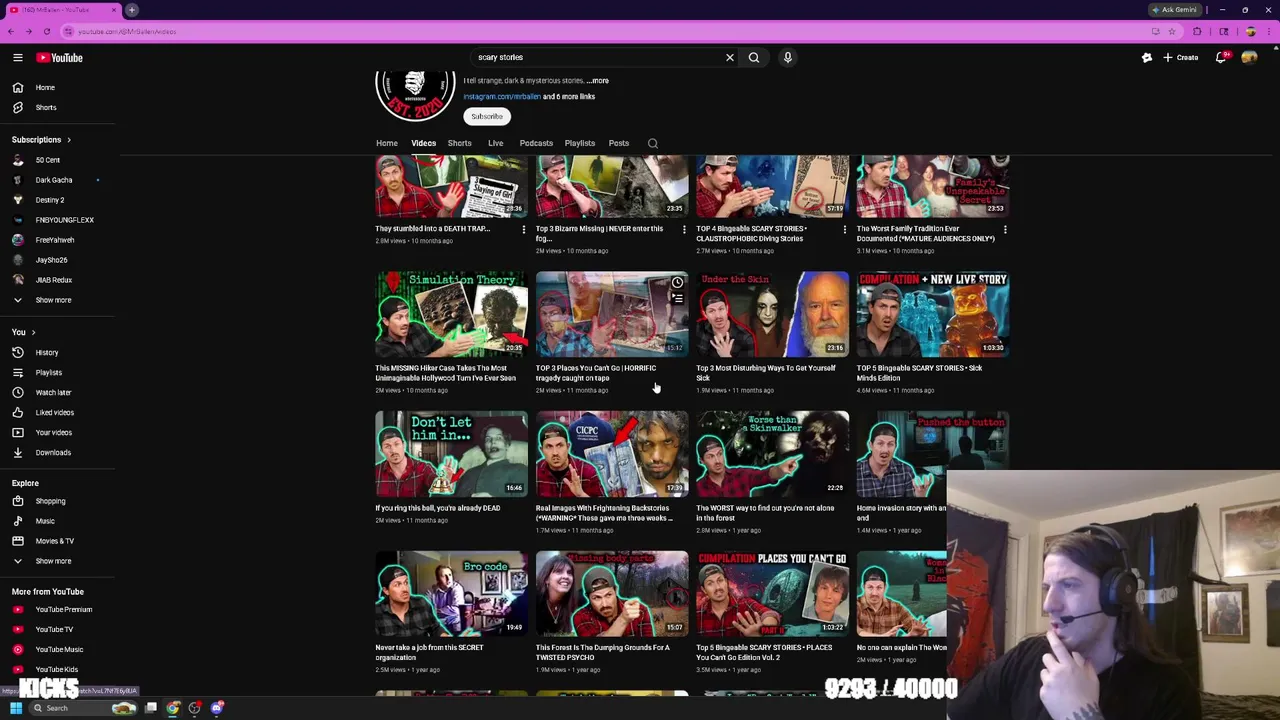Open 'Simulation Theory' MISSING Hiker video thumbnail

click(x=452, y=314)
